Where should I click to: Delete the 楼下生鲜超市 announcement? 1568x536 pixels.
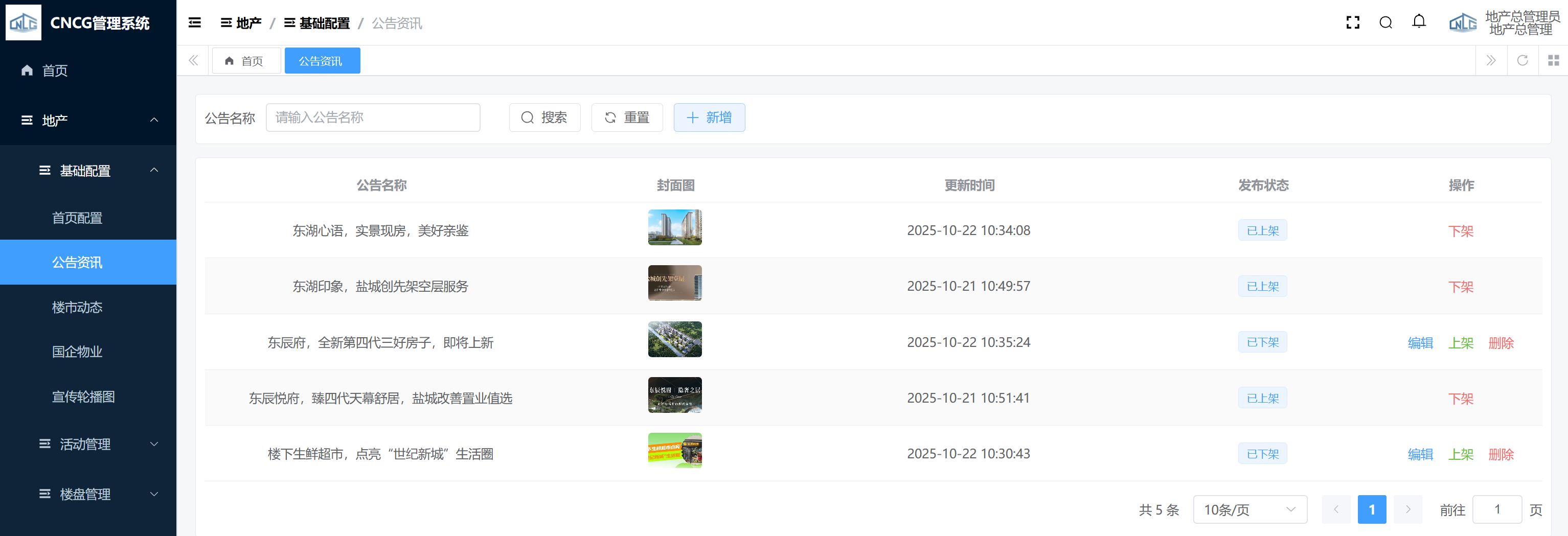pyautogui.click(x=1501, y=454)
